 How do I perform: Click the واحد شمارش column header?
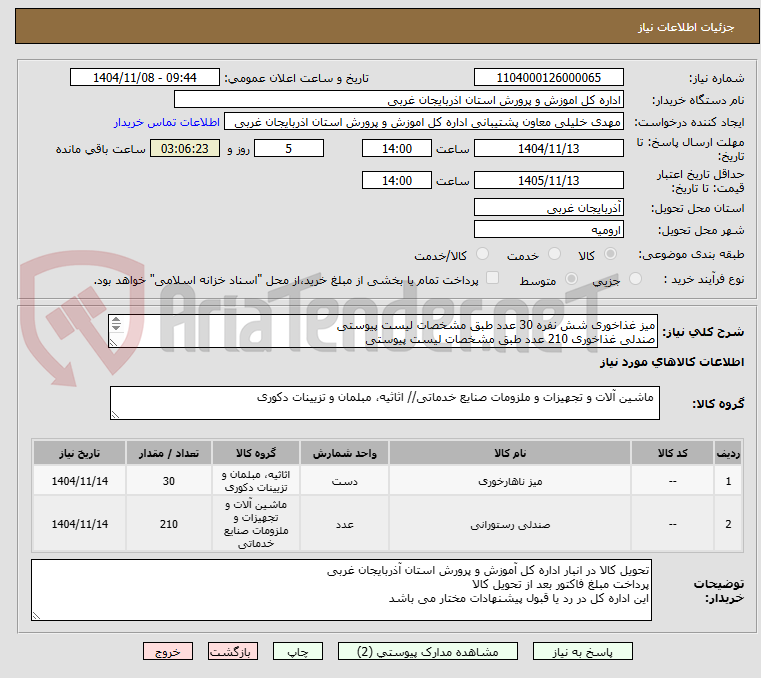[344, 453]
